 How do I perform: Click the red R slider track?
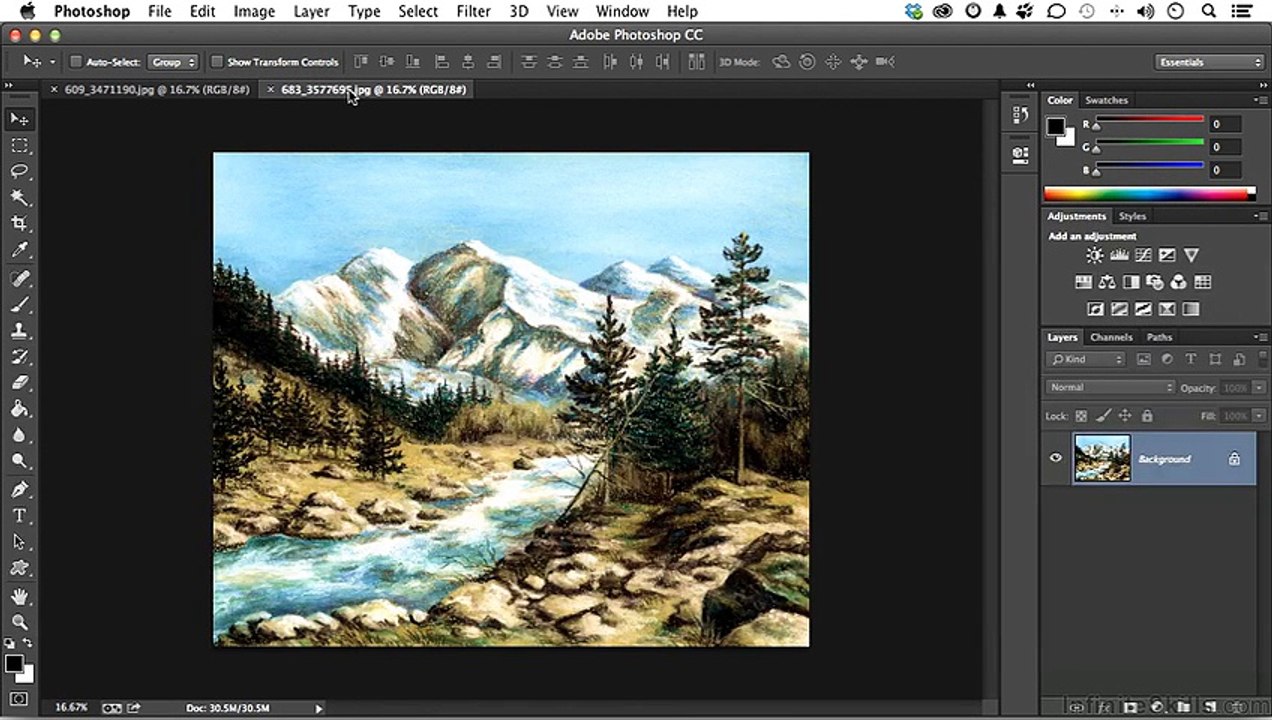tap(1148, 121)
